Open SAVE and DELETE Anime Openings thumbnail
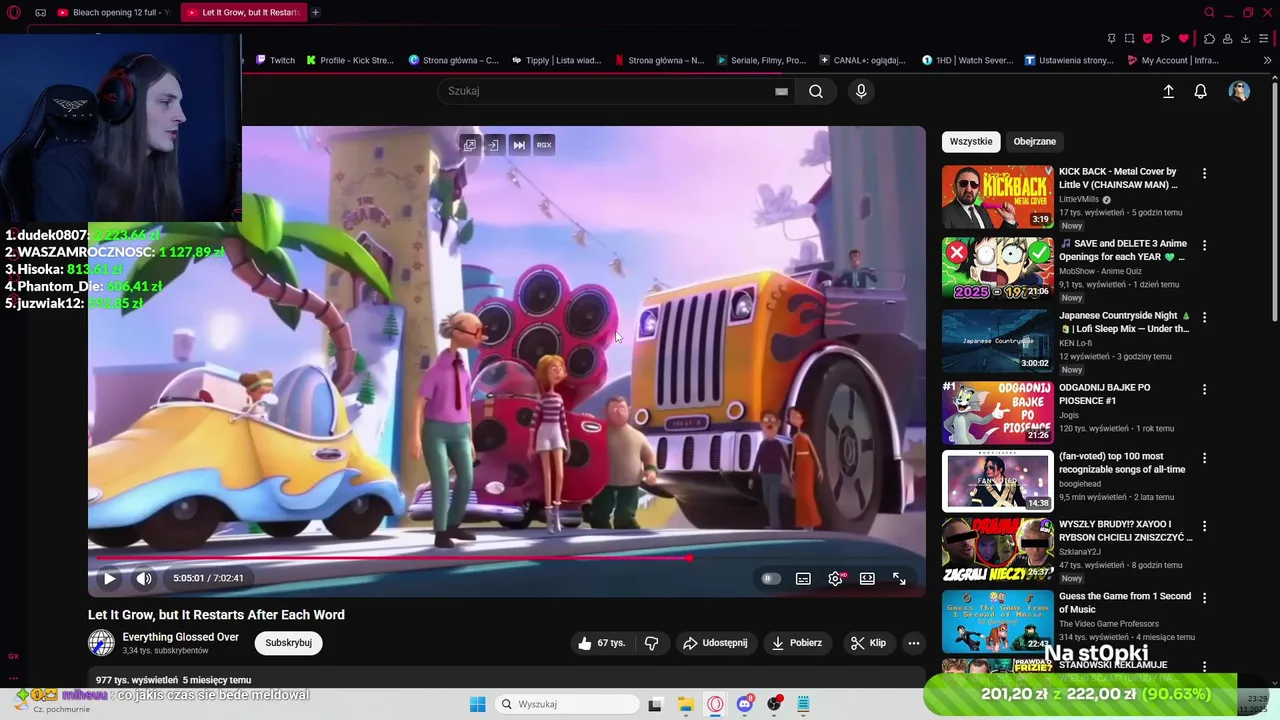 coord(997,268)
